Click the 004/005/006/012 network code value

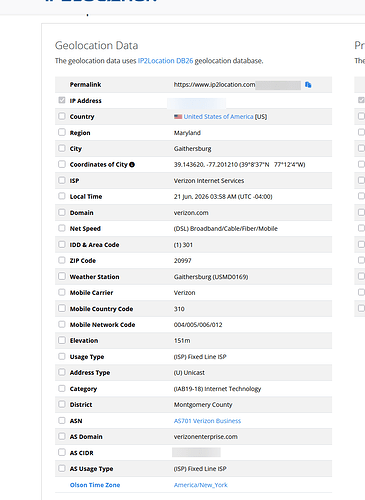[198, 325]
